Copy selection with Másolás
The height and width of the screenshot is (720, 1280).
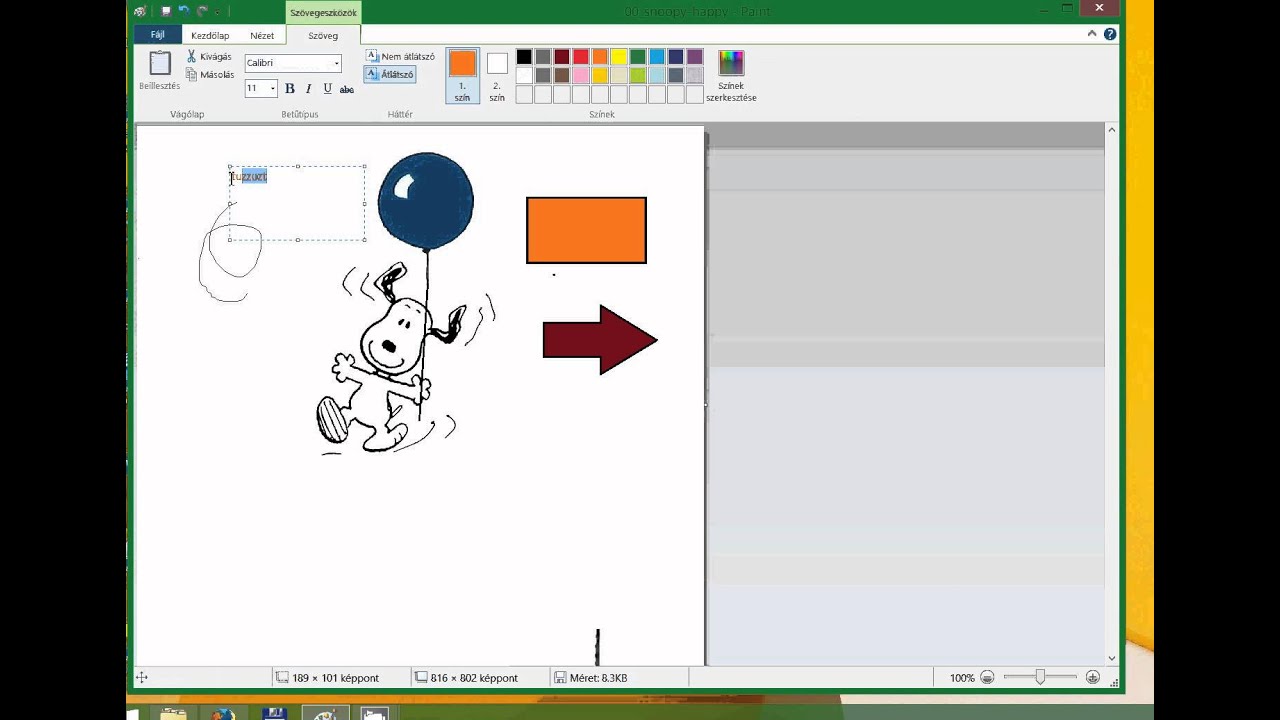(210, 75)
